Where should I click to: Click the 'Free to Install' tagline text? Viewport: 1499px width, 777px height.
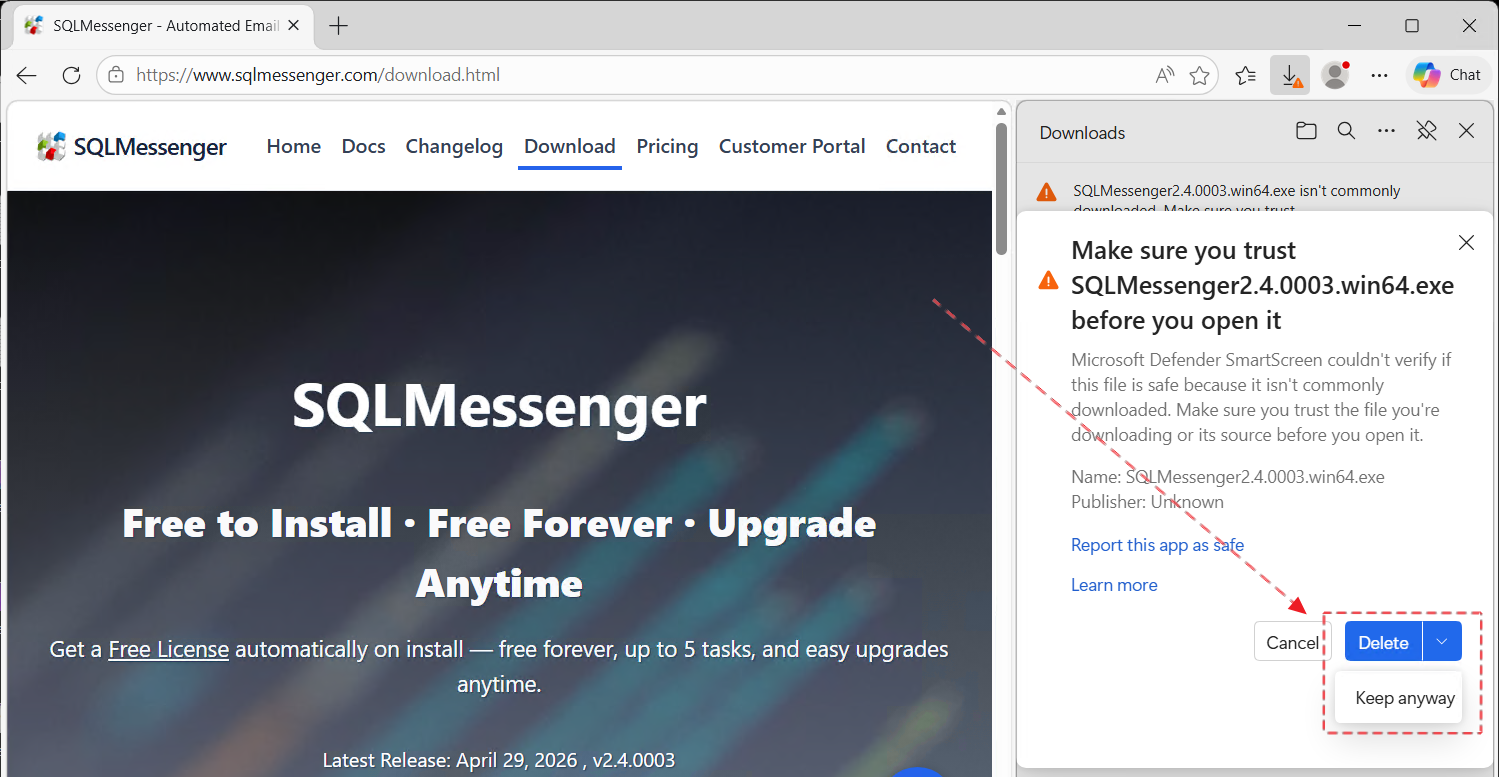(x=499, y=553)
